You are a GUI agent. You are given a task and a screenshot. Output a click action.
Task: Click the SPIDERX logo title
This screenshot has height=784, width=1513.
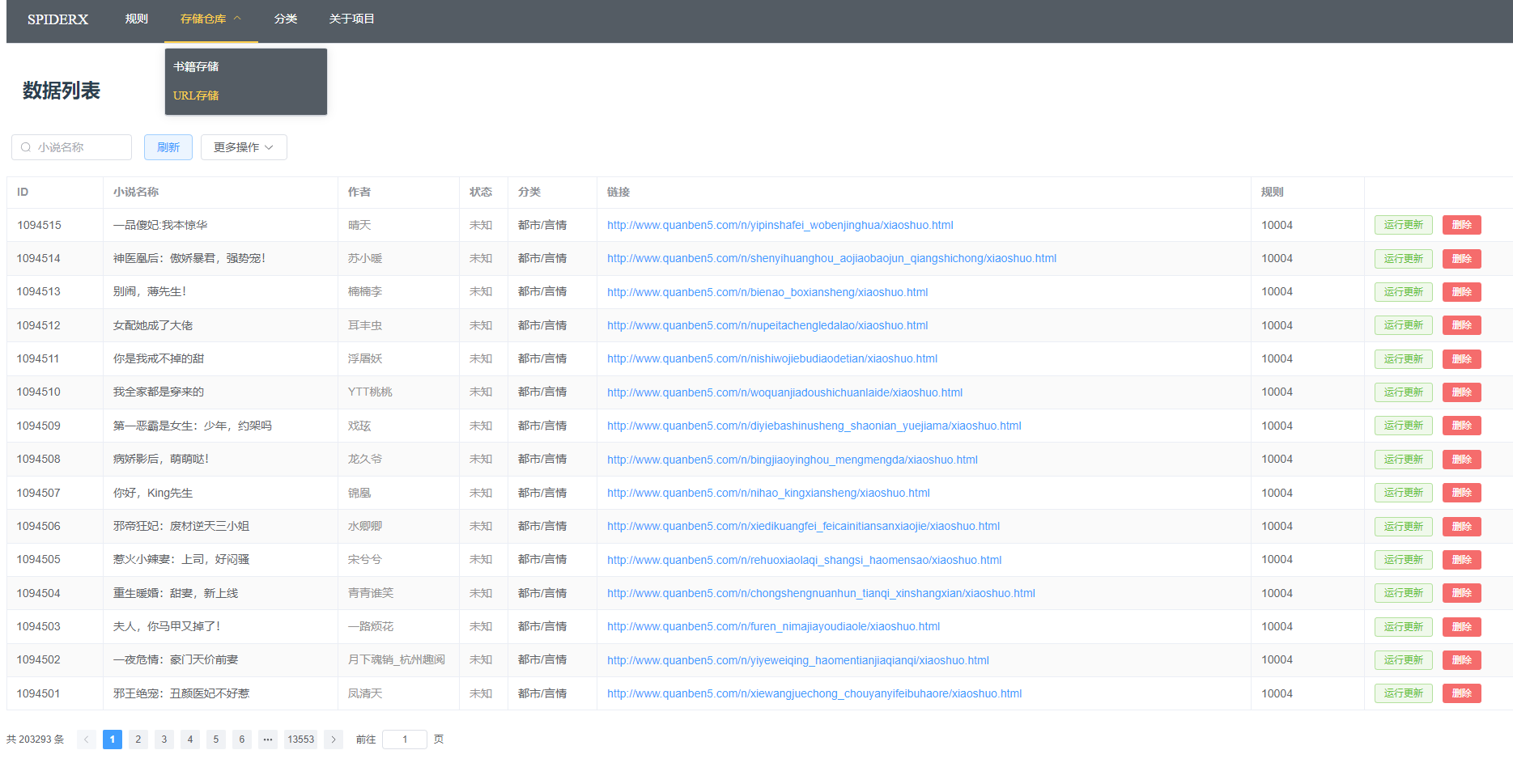57,19
